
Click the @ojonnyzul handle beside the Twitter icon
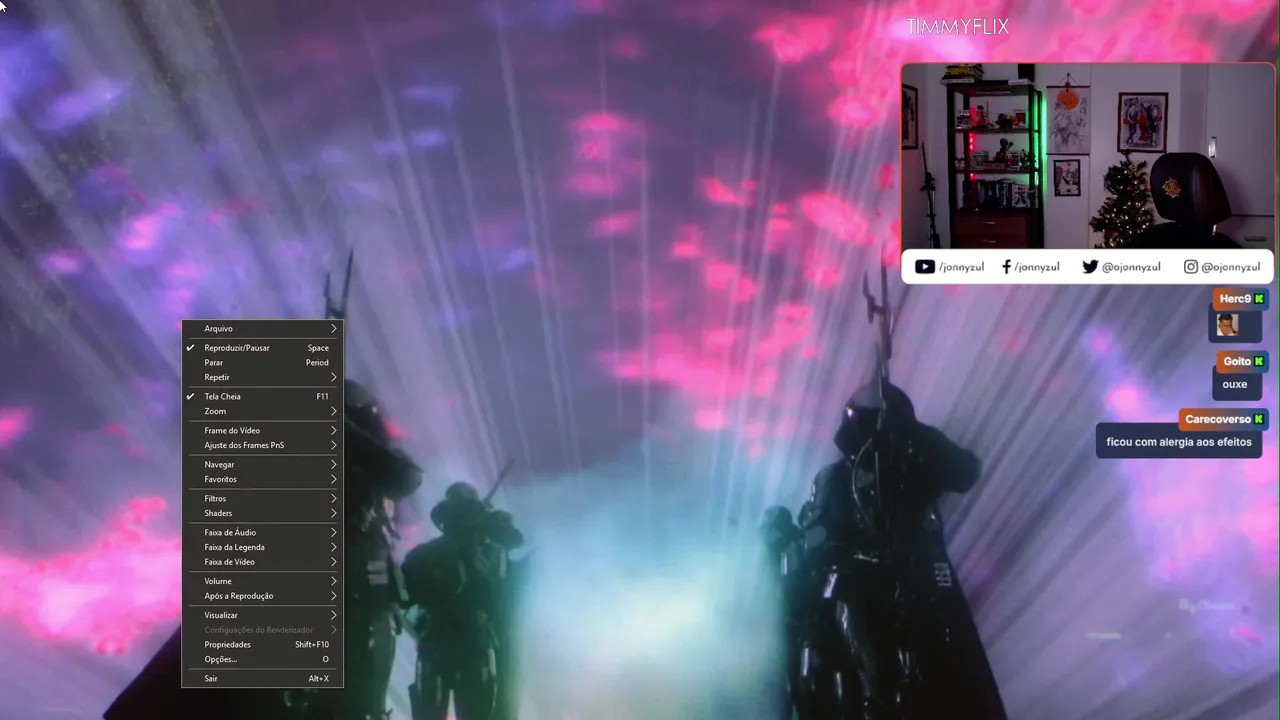(x=1131, y=267)
